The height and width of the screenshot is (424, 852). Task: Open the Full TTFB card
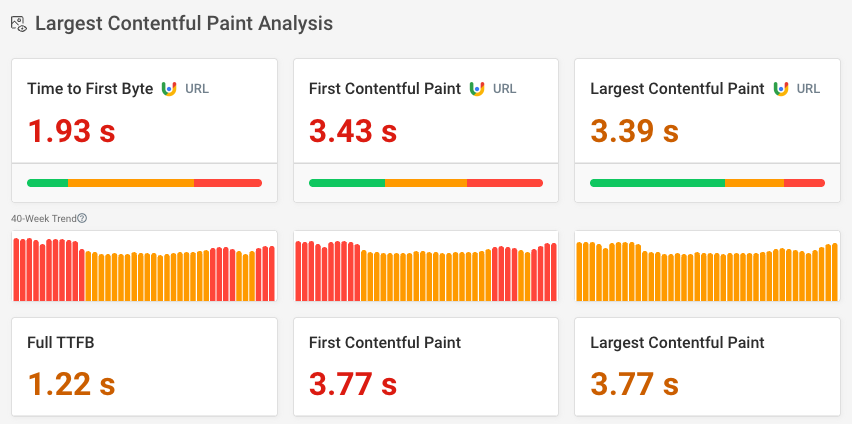click(x=144, y=367)
